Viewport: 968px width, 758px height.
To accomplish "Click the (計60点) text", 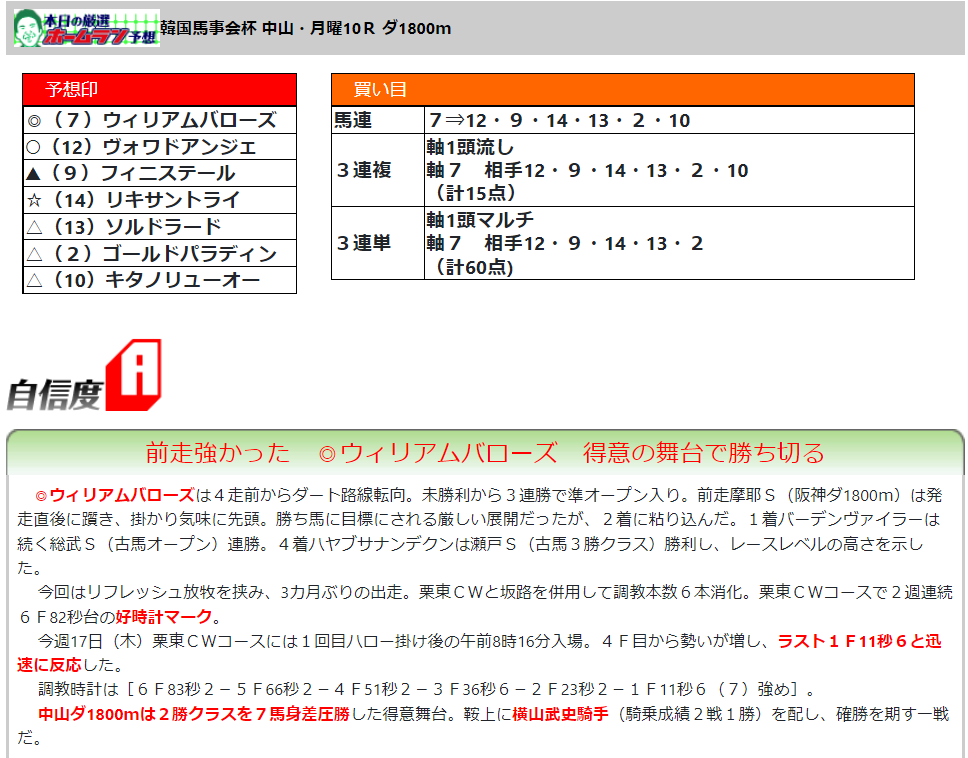I will coord(474,267).
